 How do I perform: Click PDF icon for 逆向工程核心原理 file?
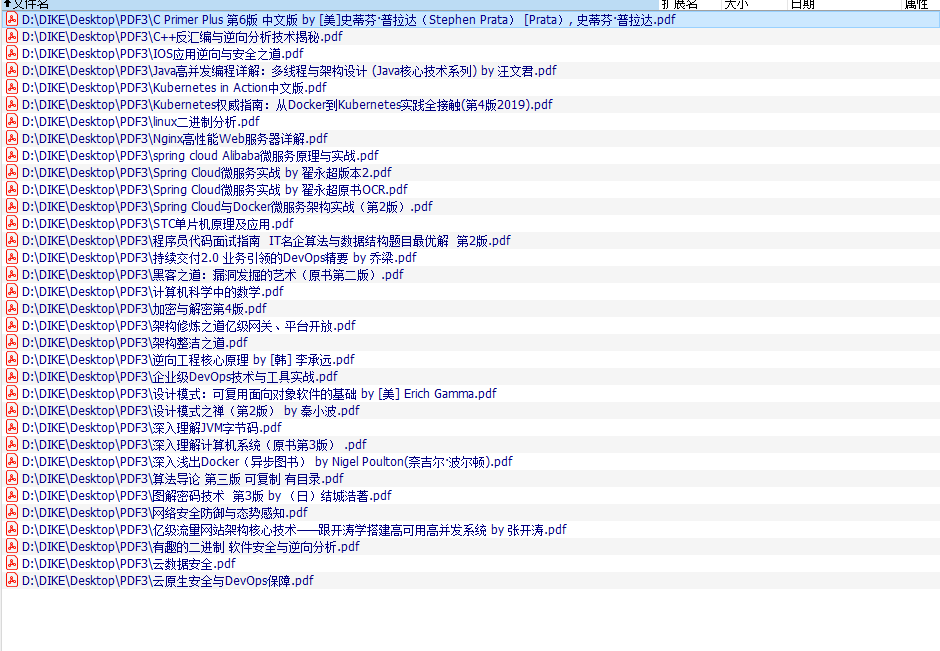(x=11, y=359)
